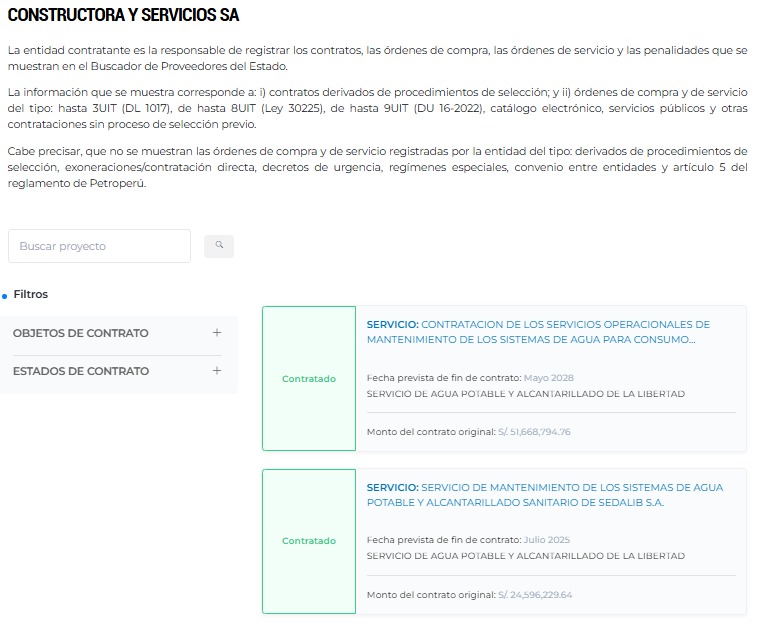Click the blue dot next to Filtros
This screenshot has width=762, height=624.
pyautogui.click(x=5, y=296)
